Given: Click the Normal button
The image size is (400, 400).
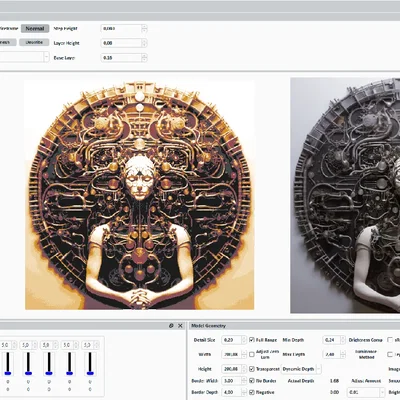Looking at the screenshot, I should pyautogui.click(x=35, y=29).
